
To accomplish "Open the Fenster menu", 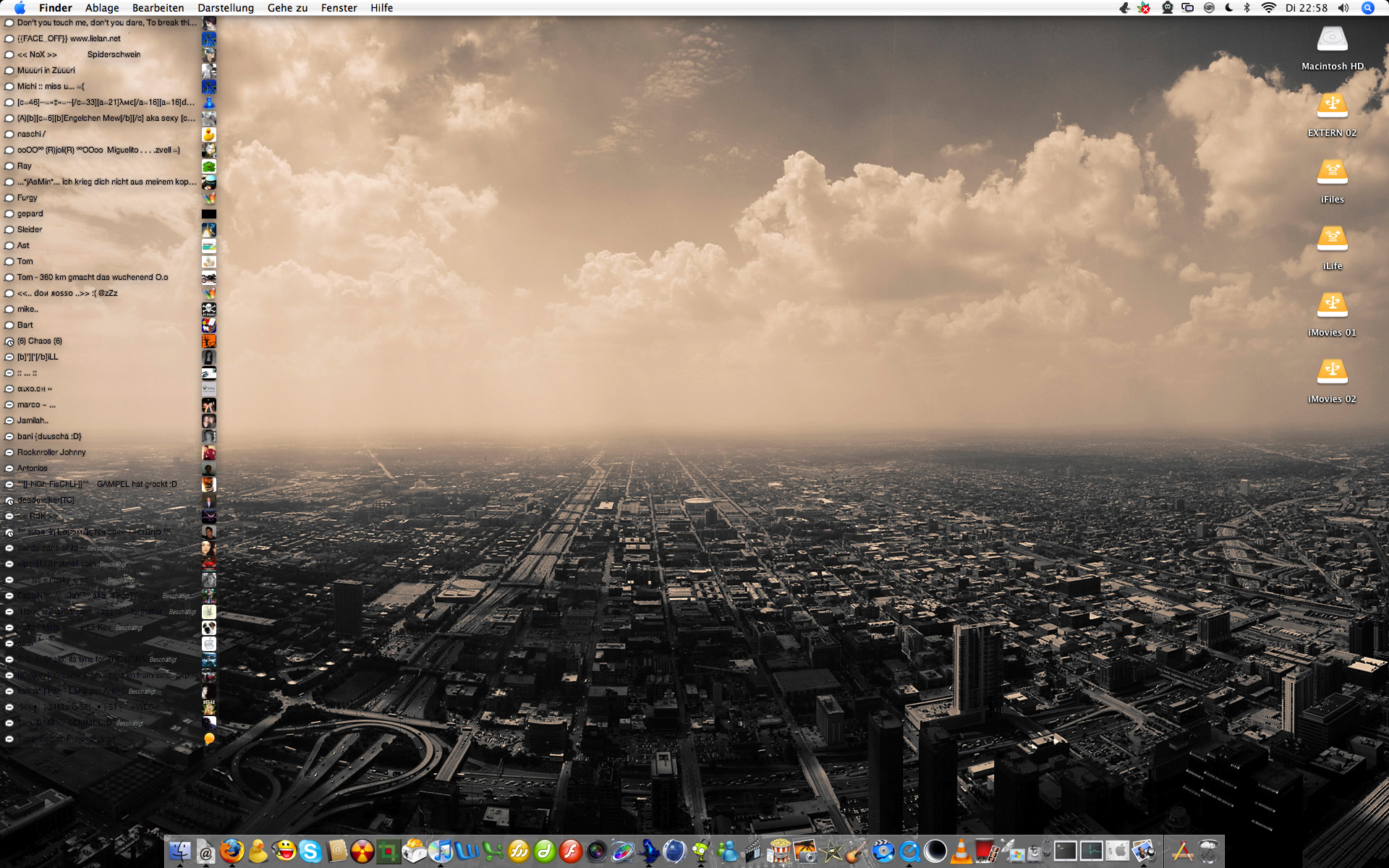I will (x=339, y=8).
